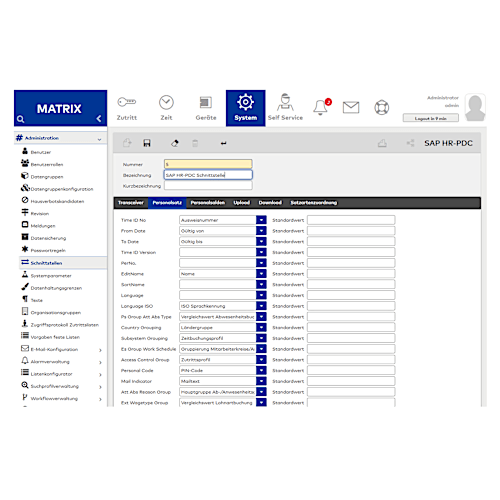Switch to the Transceiver tab
Screen dimensions: 500x500
[x=131, y=203]
